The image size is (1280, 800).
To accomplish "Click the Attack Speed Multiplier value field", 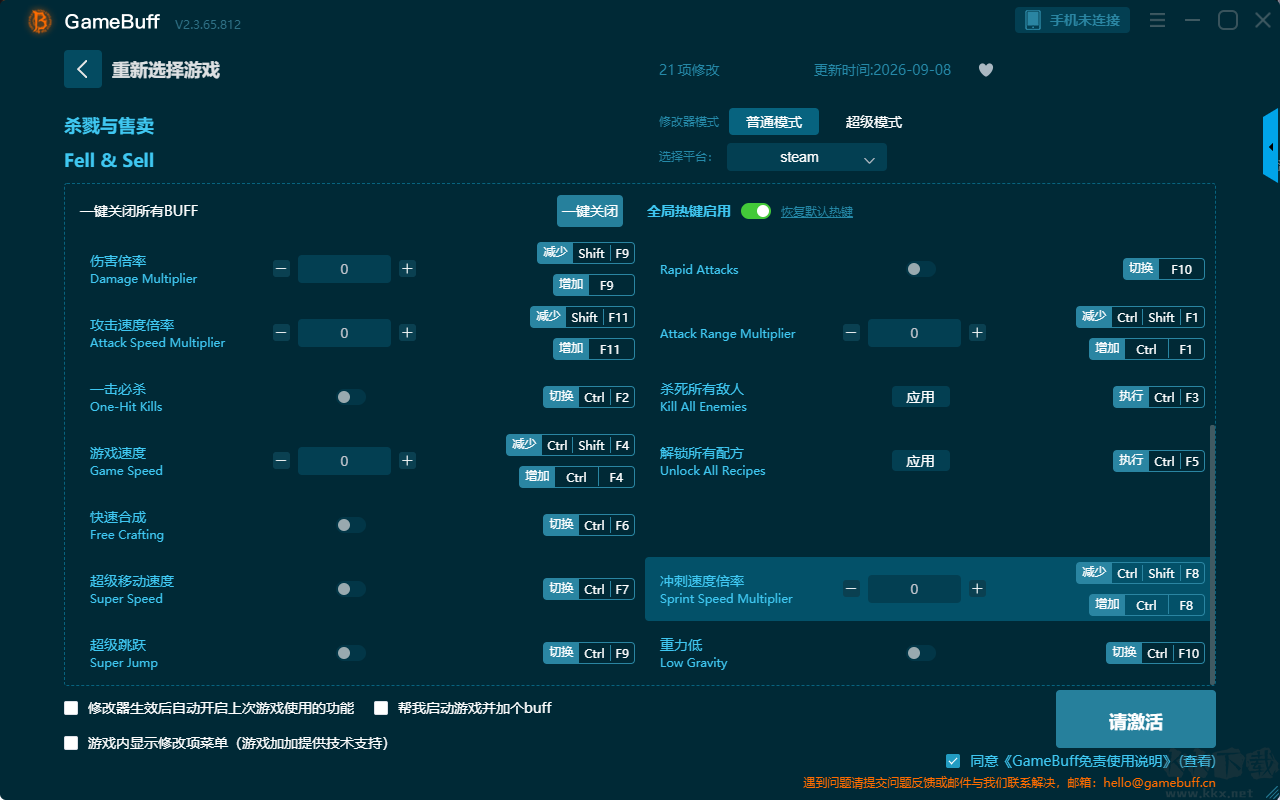I will 344,333.
